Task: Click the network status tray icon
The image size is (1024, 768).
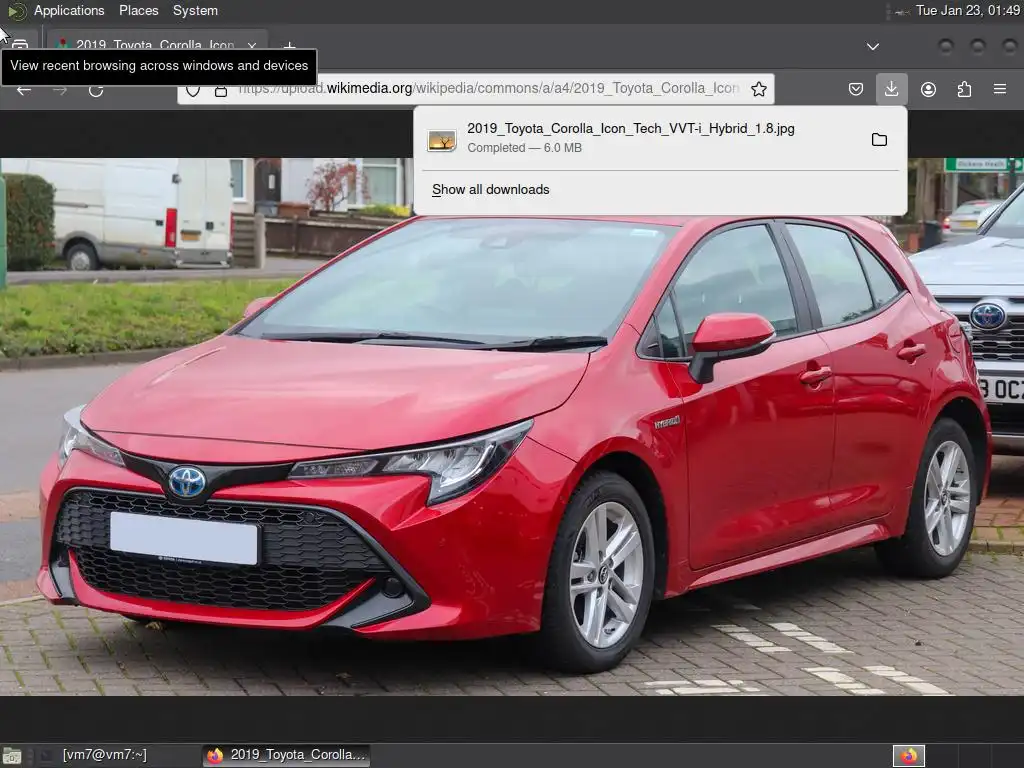Action: click(902, 11)
